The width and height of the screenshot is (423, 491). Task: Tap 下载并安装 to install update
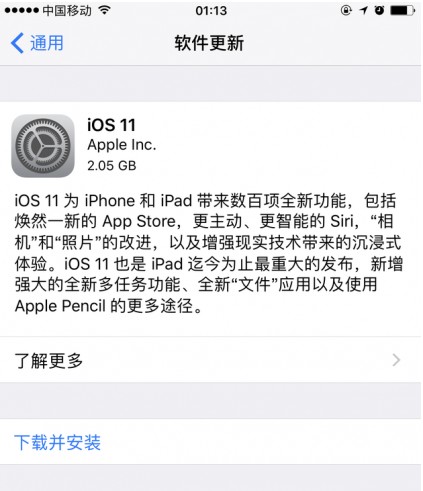point(57,442)
